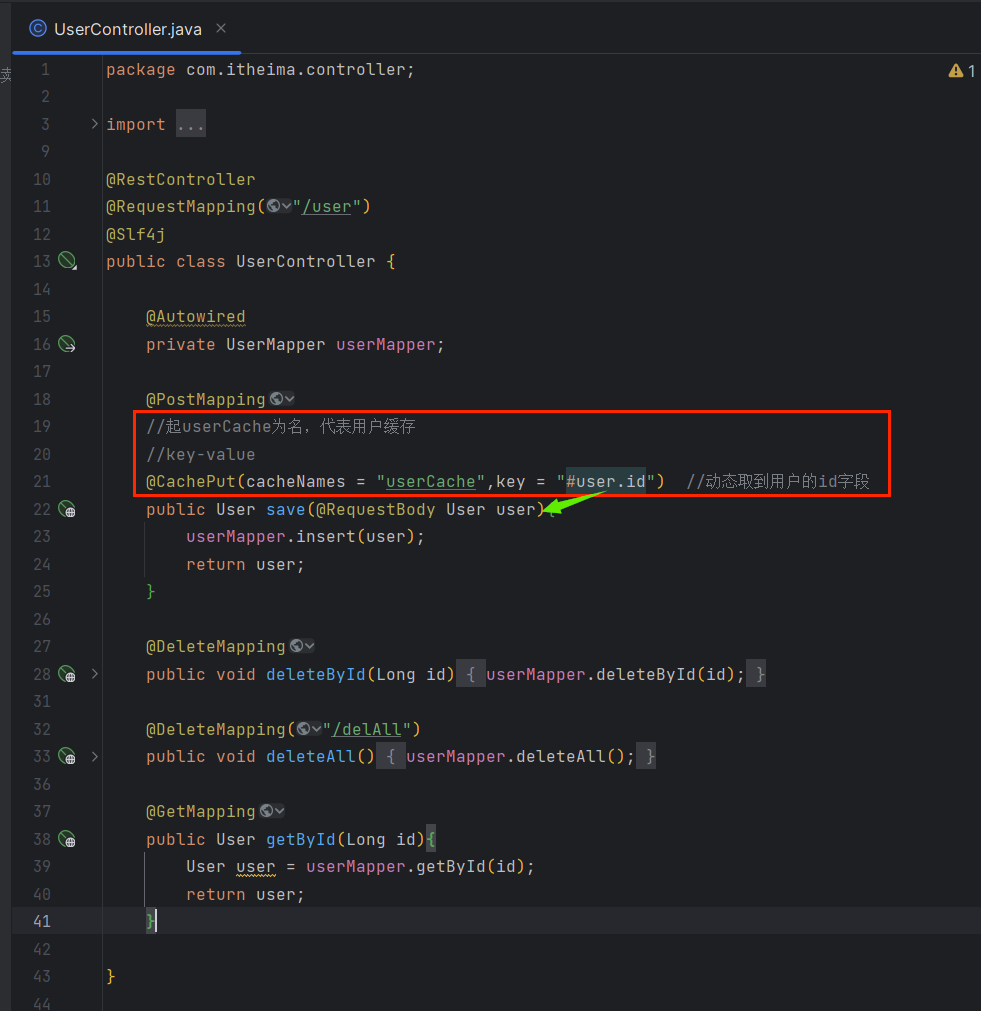Follow the "/user" request mapping link
981x1011 pixels.
click(326, 207)
